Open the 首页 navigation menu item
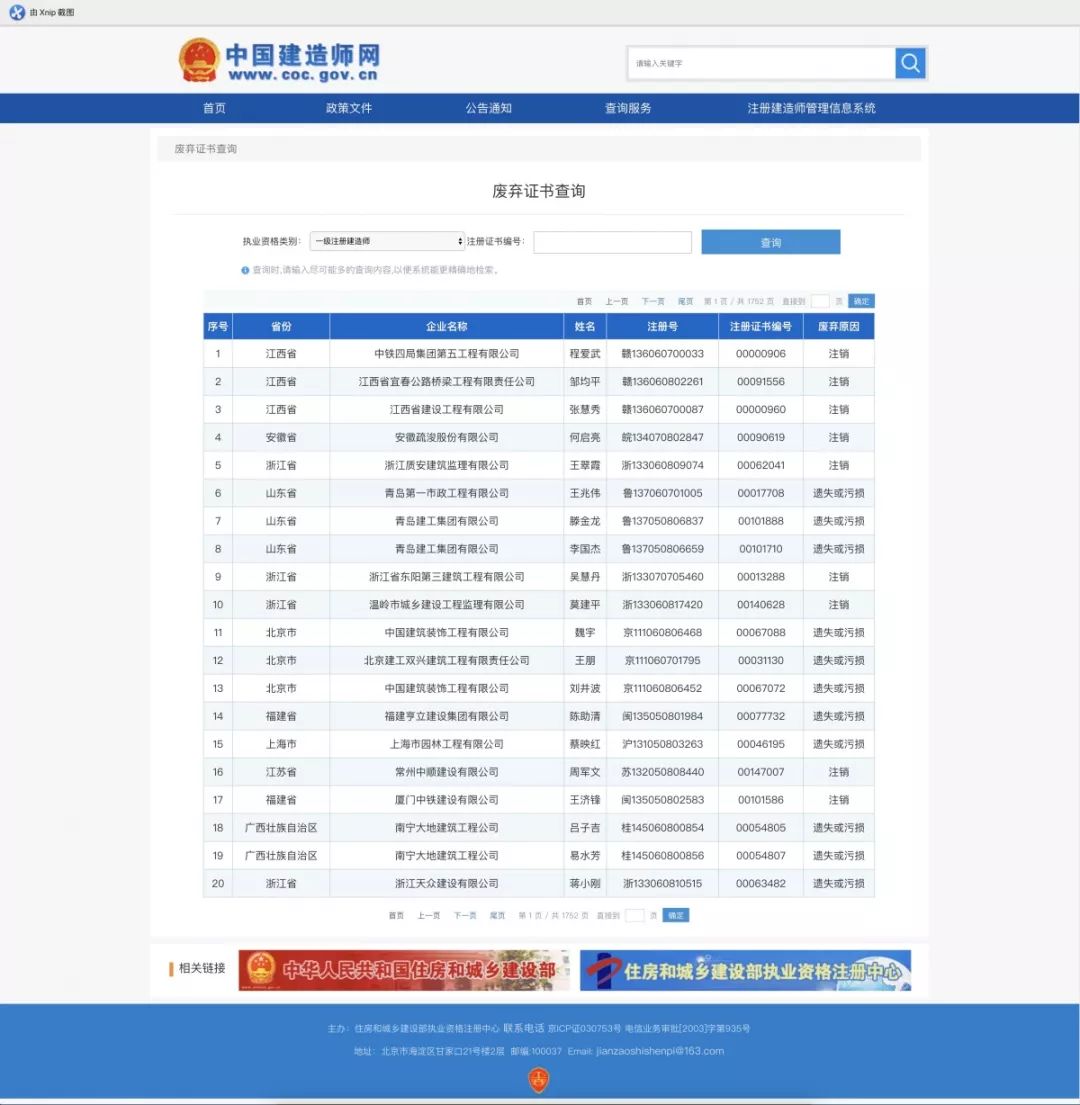Screen dimensions: 1080x1105 point(214,108)
